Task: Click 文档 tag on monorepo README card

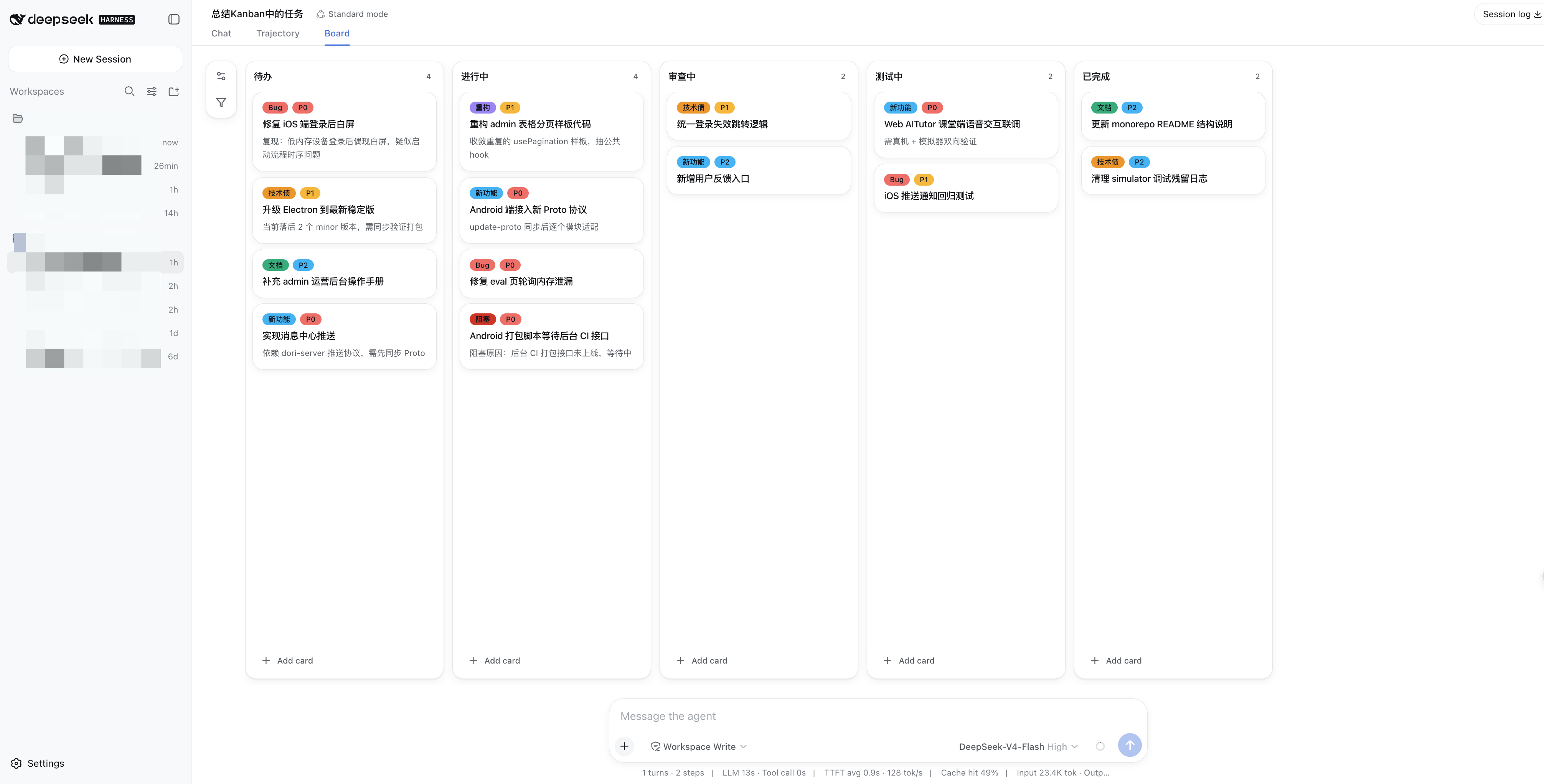Action: point(1104,108)
